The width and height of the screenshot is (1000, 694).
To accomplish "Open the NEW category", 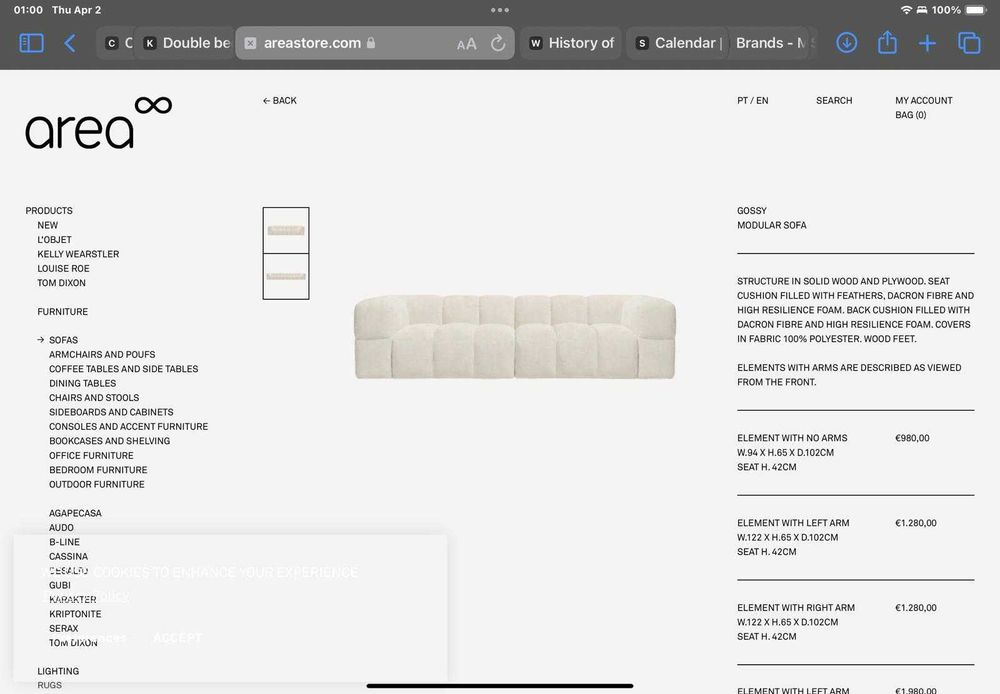I will [x=48, y=225].
